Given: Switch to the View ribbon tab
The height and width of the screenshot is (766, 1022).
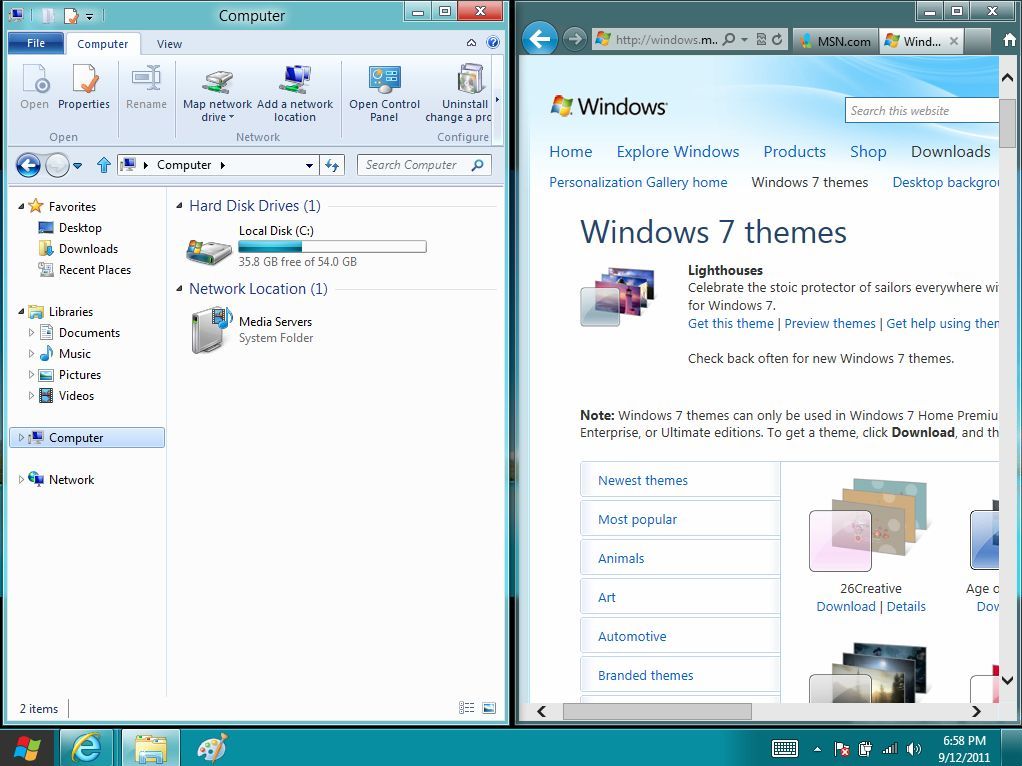Looking at the screenshot, I should (x=169, y=44).
